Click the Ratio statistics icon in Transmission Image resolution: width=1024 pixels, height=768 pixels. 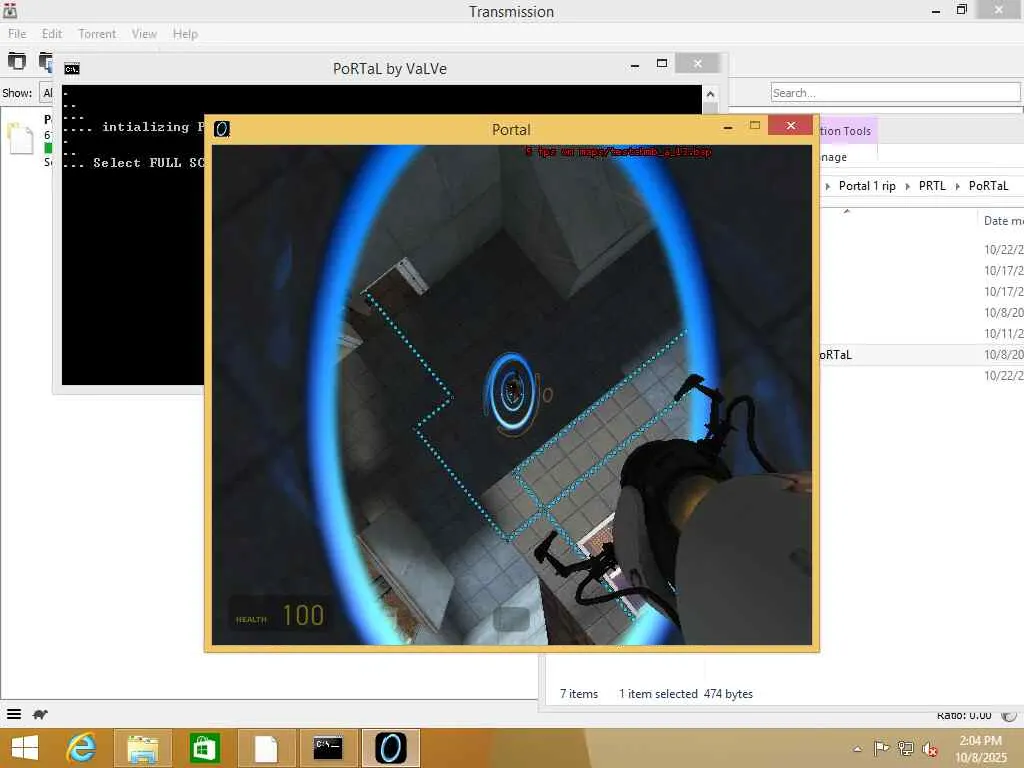[1009, 716]
